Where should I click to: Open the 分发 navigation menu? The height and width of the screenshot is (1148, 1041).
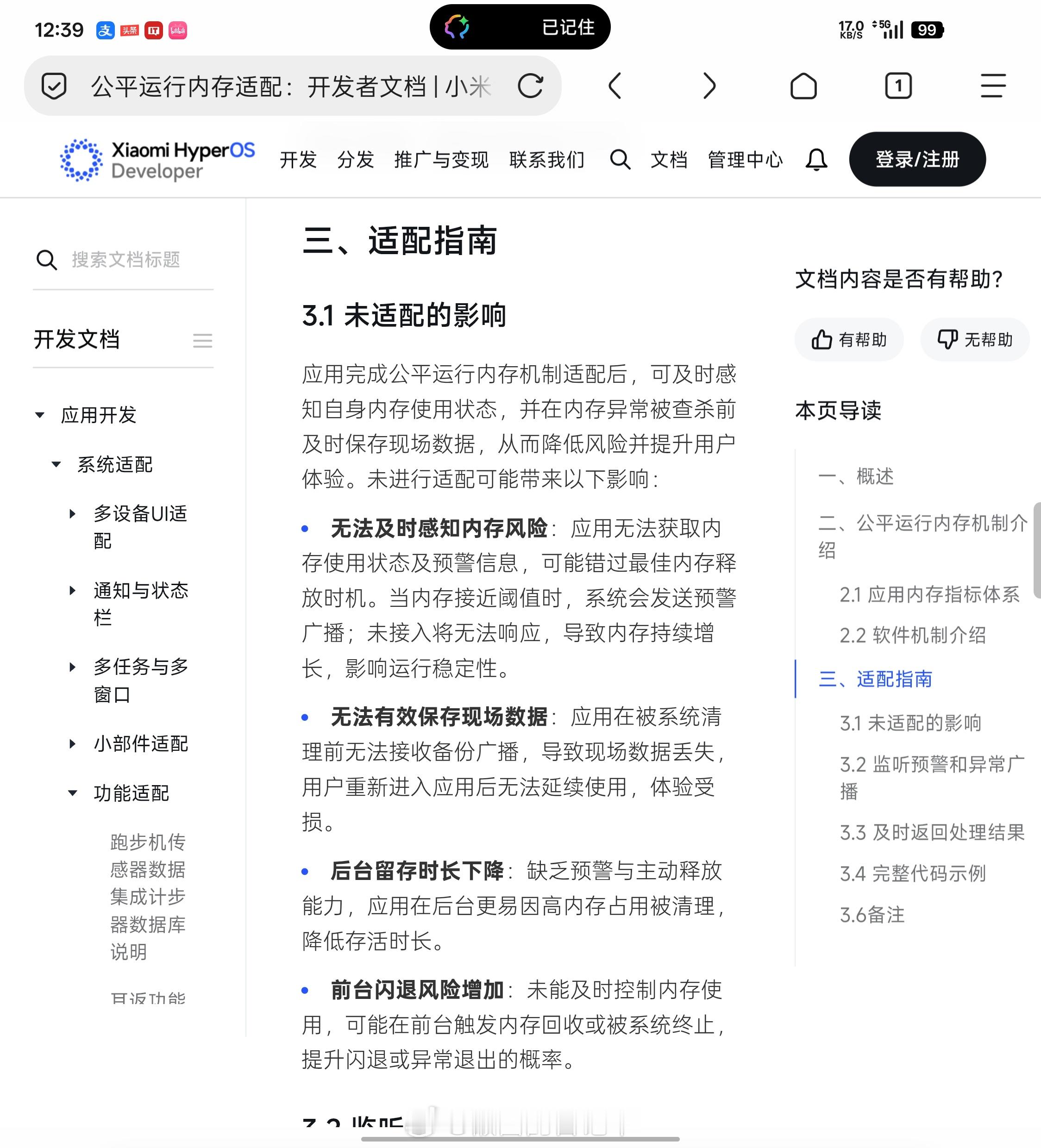(x=356, y=160)
